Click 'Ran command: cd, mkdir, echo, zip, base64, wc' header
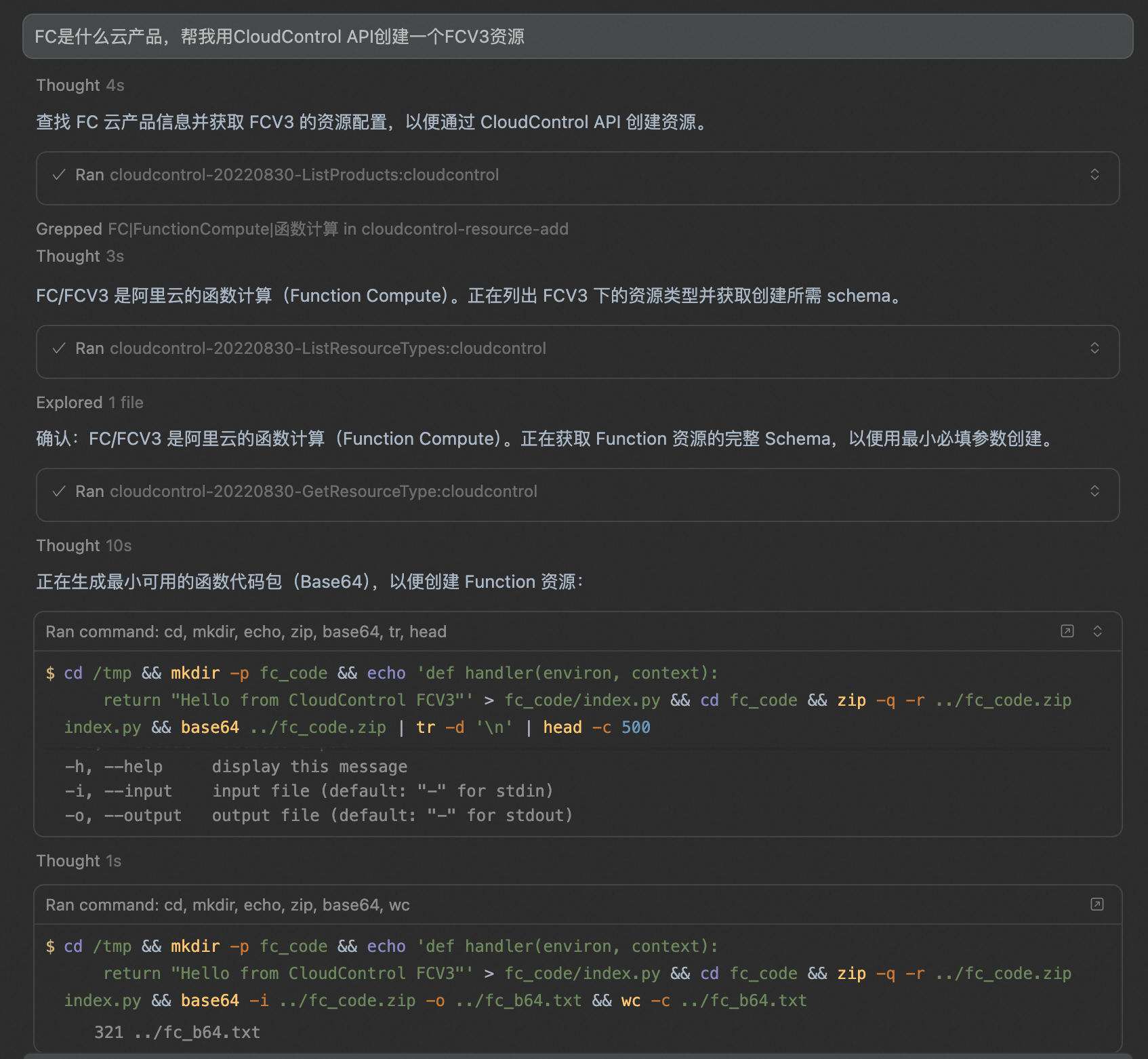 click(x=228, y=905)
